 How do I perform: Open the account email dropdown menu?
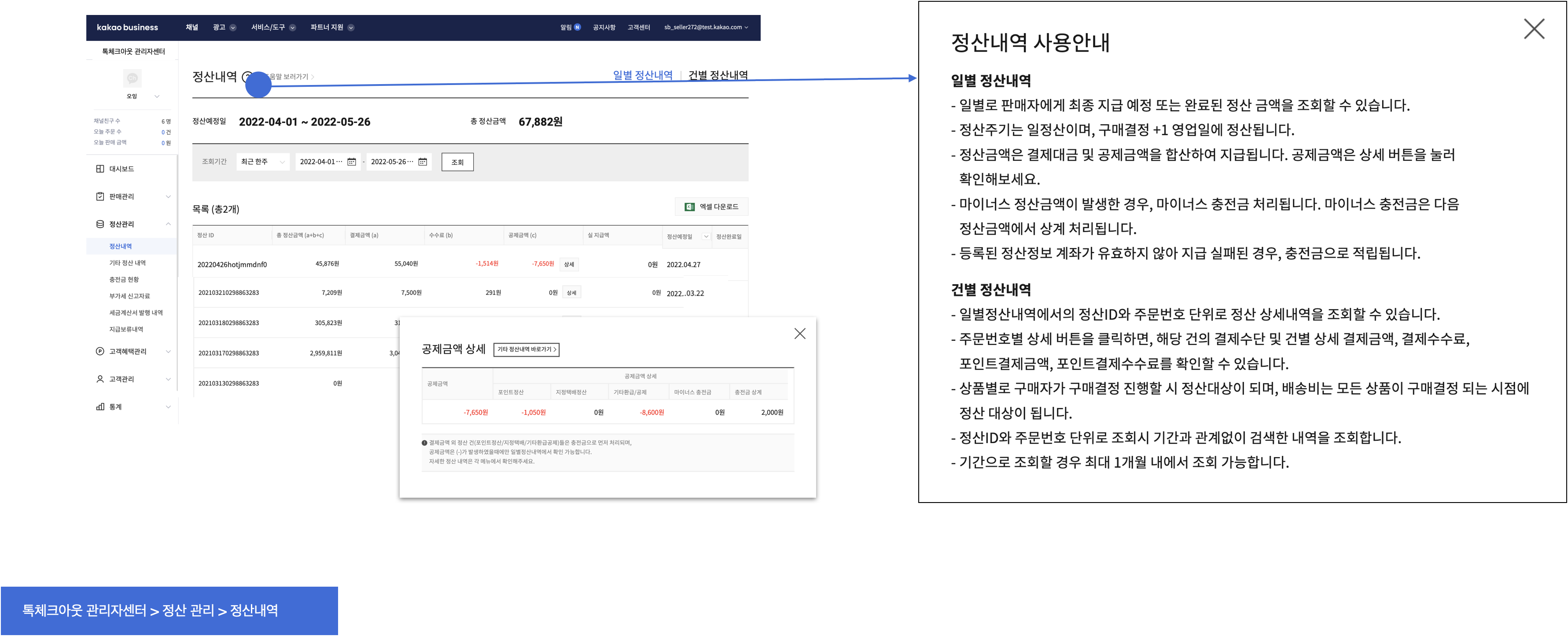pos(706,27)
